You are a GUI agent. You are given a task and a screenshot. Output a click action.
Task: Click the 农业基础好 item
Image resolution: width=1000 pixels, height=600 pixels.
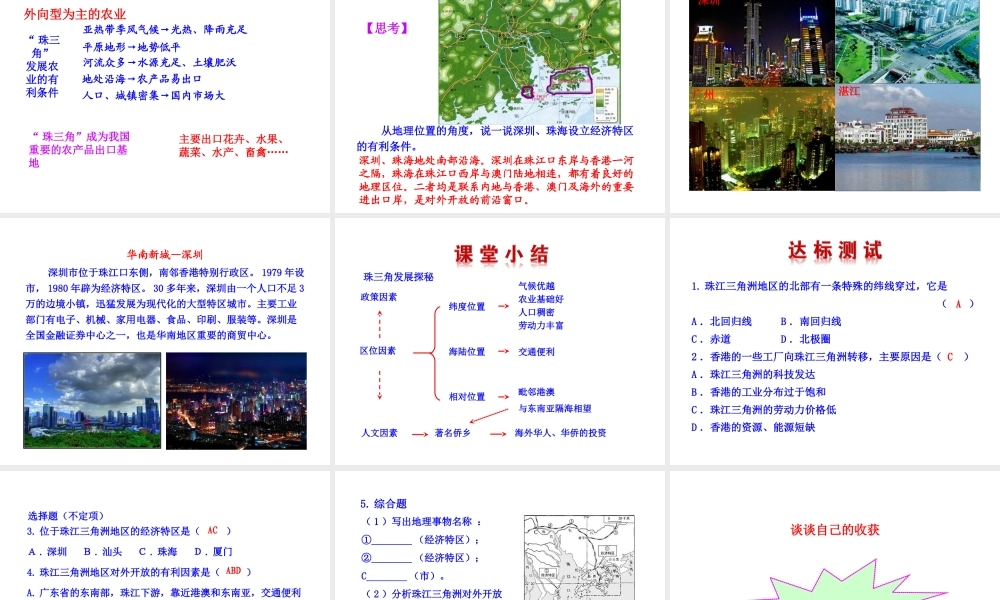click(541, 299)
